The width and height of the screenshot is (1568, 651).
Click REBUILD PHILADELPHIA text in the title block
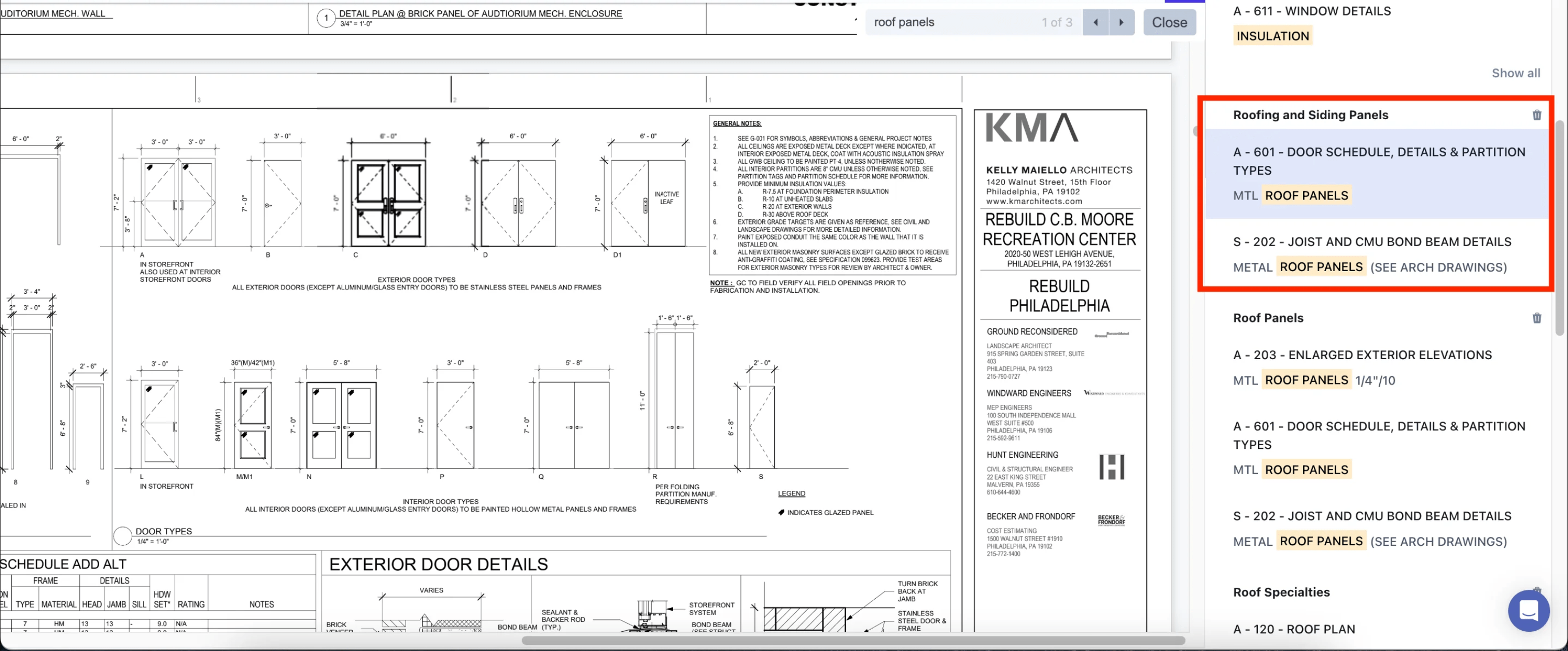click(1059, 295)
